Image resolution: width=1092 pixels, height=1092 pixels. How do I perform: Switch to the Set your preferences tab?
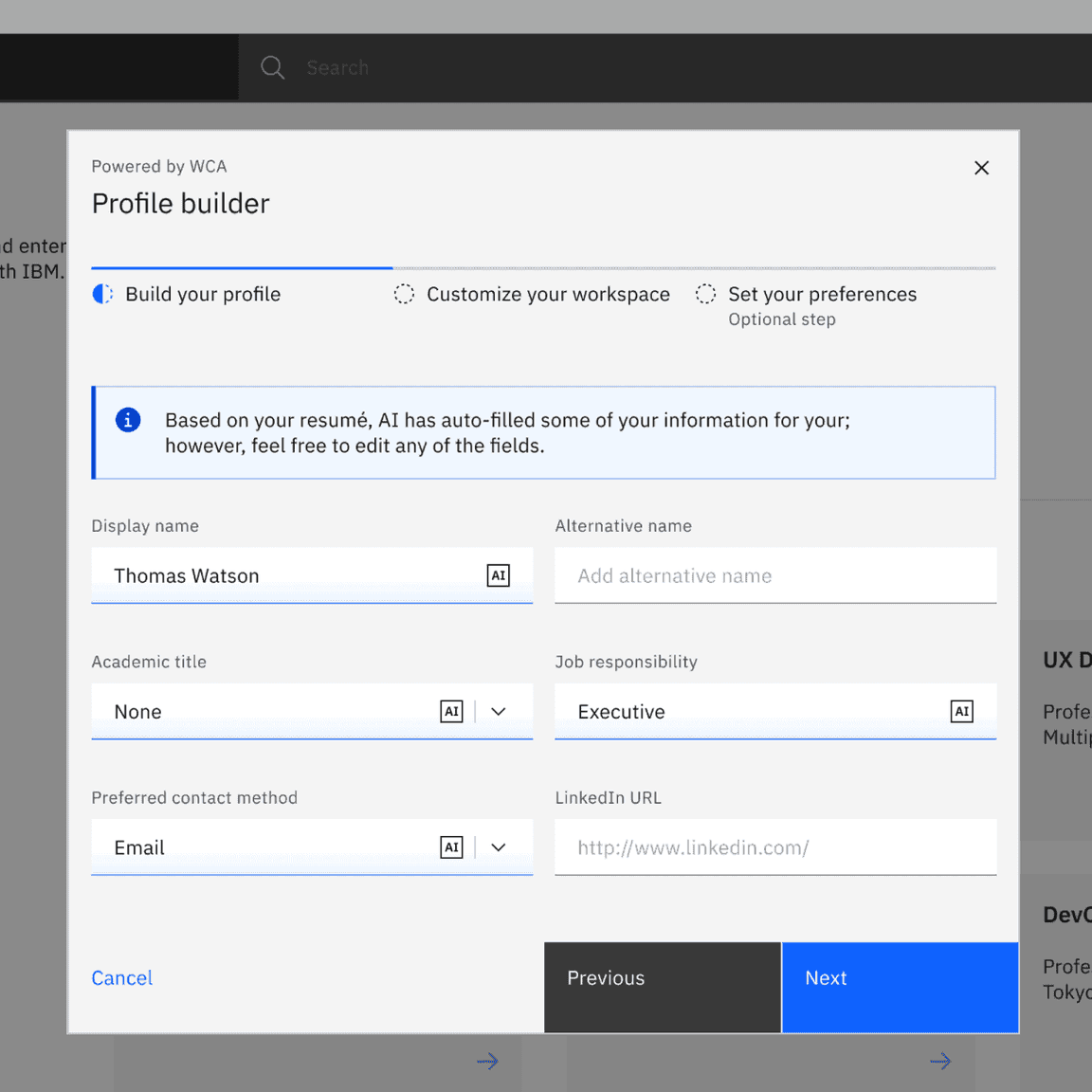pos(822,294)
